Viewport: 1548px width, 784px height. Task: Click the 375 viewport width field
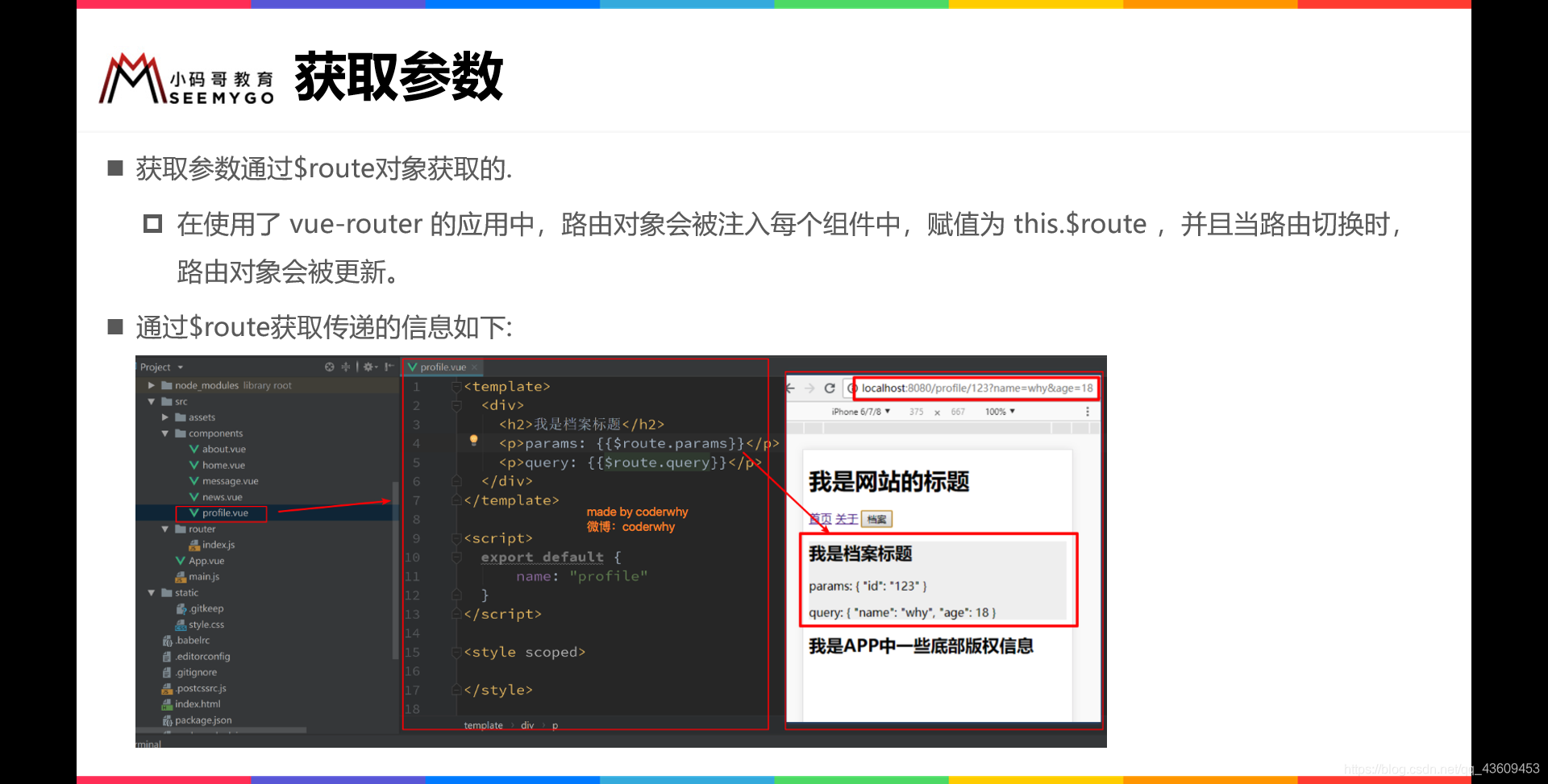point(916,412)
